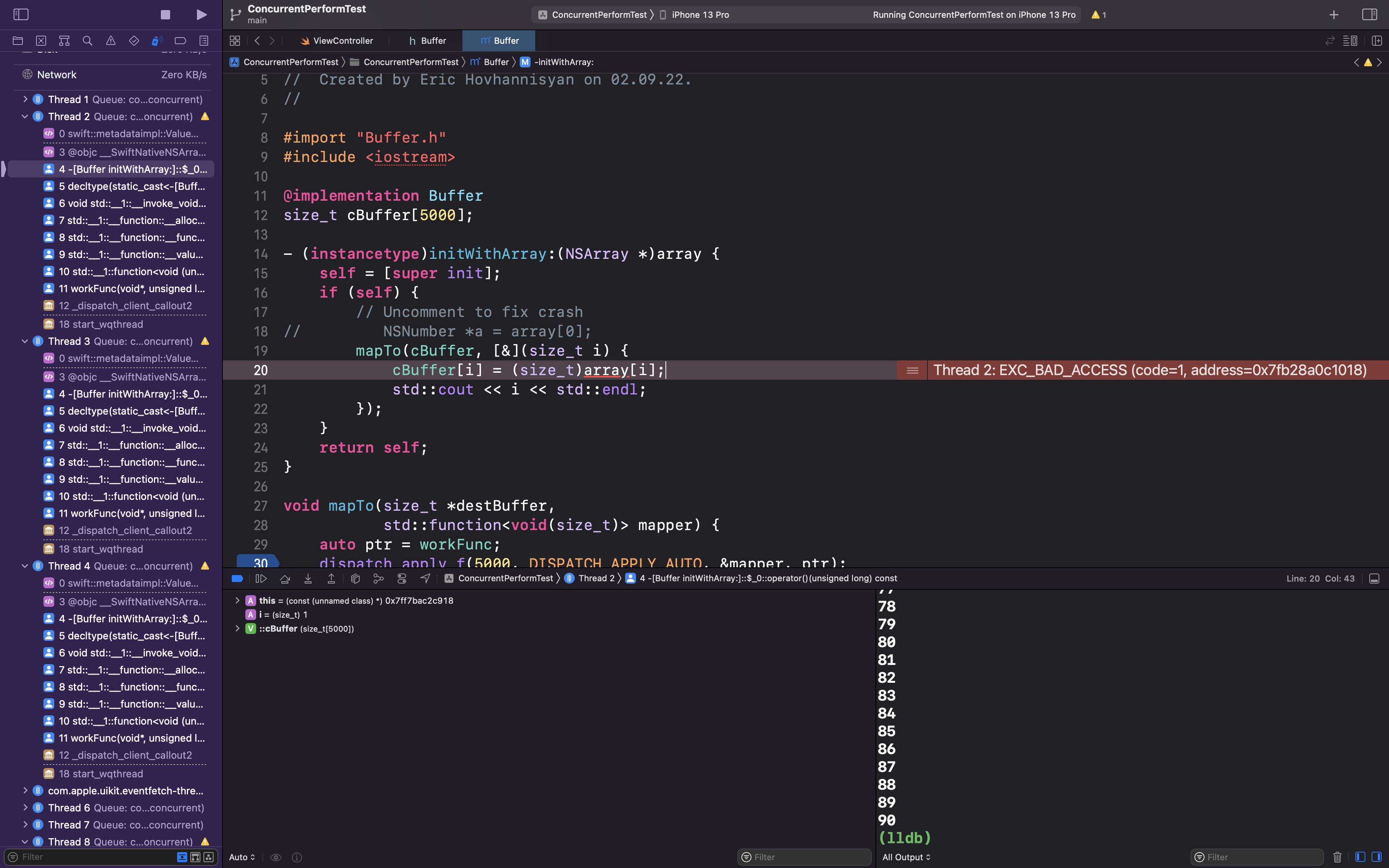The width and height of the screenshot is (1389, 868).
Task: Click the EXC_BAD_ACCESS error annotation
Action: [1149, 370]
